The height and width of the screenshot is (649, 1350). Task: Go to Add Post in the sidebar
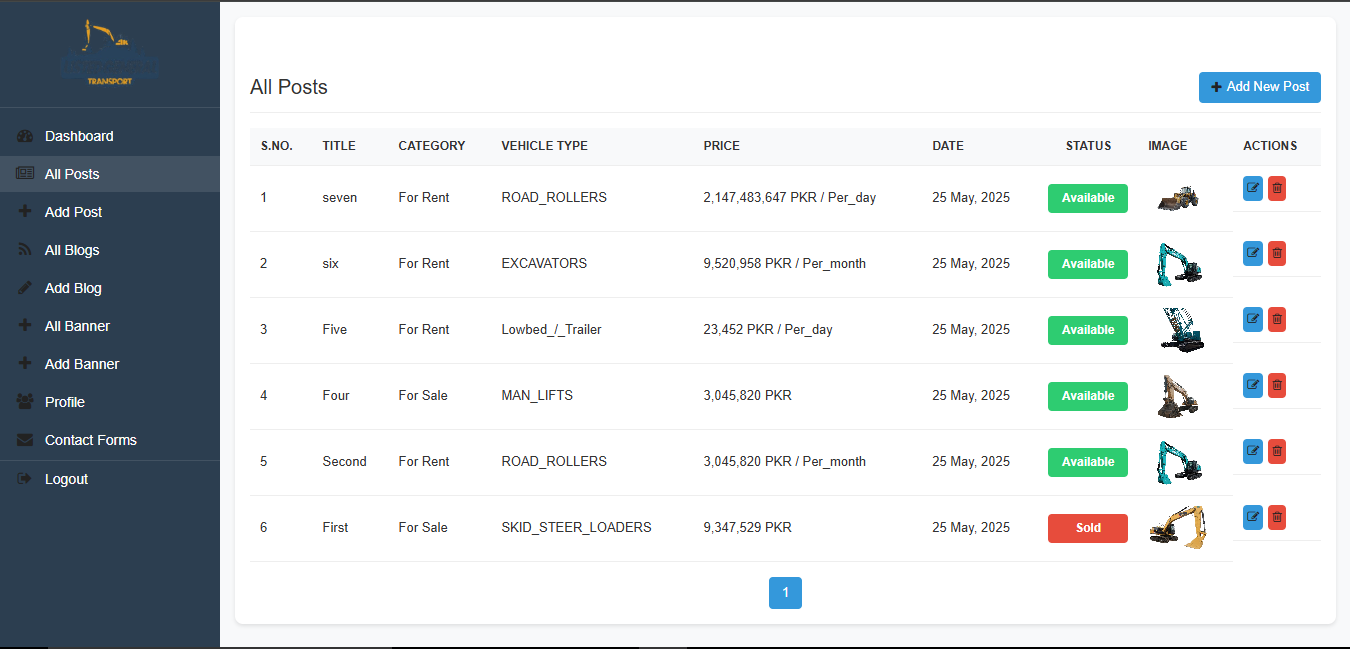pyautogui.click(x=110, y=212)
